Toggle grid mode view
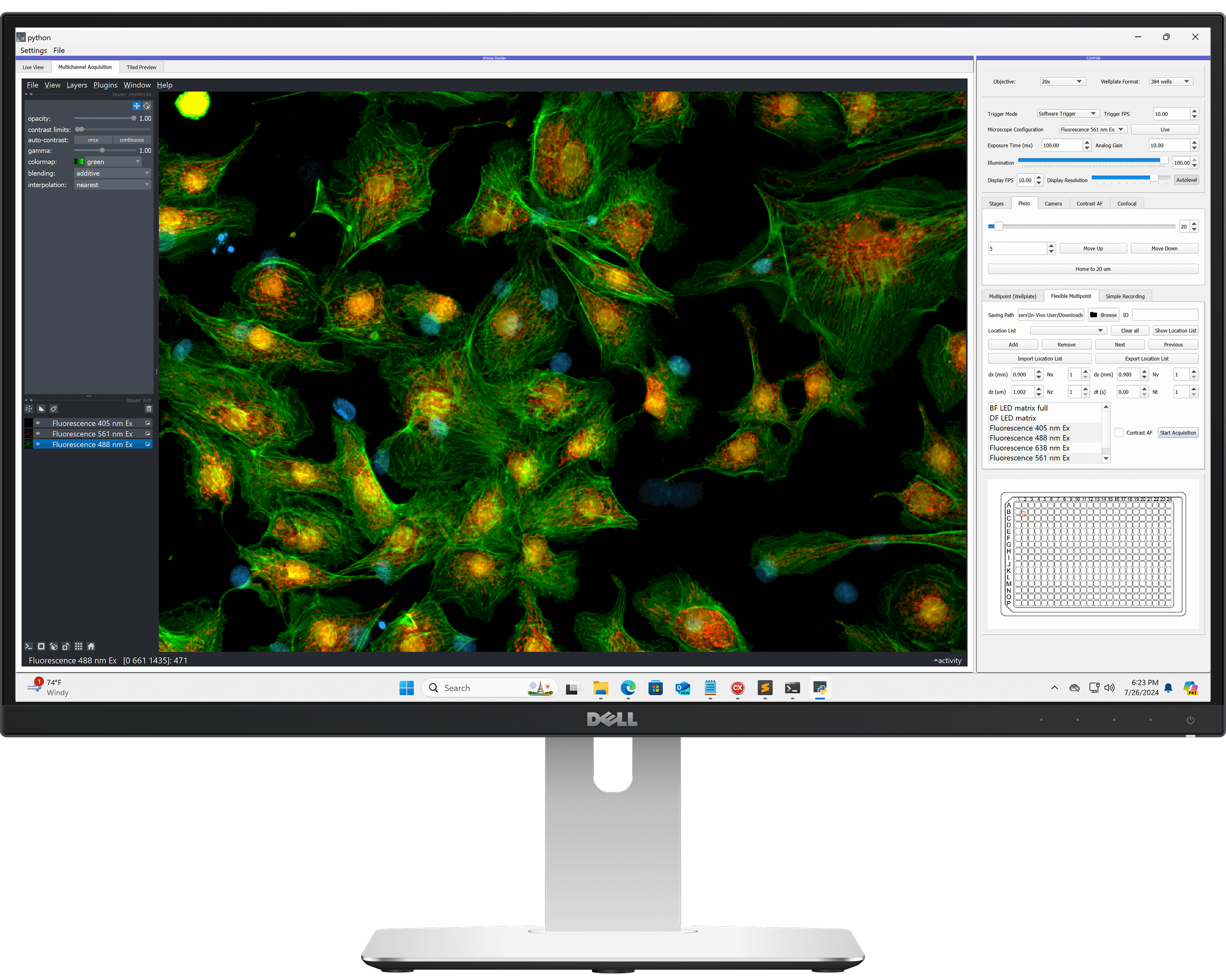 [79, 646]
